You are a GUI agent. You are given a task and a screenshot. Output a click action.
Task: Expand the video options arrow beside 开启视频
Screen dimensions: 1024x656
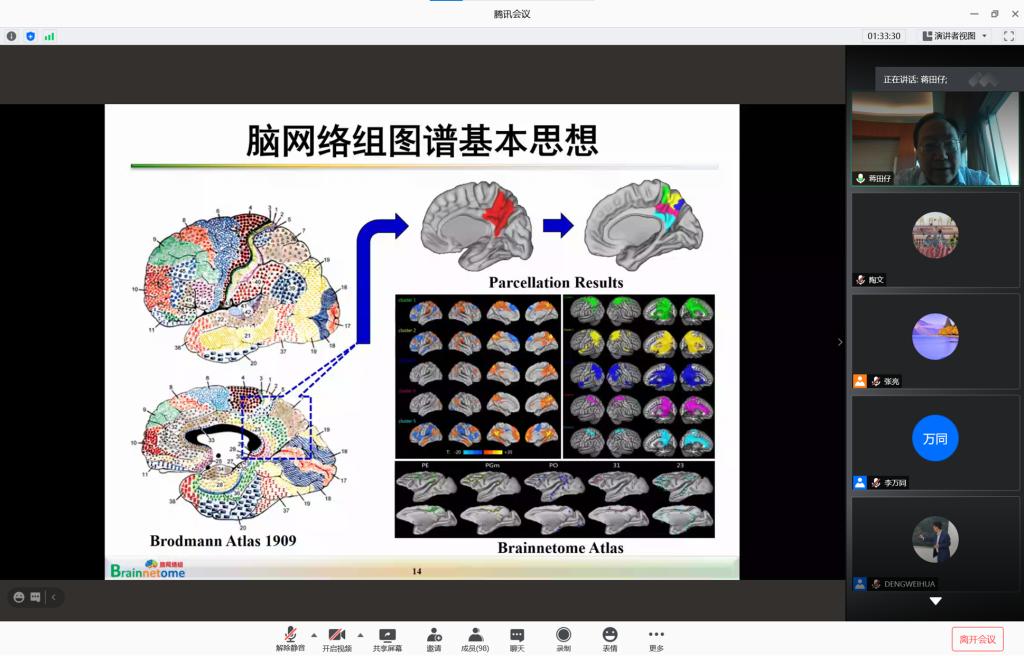360,635
